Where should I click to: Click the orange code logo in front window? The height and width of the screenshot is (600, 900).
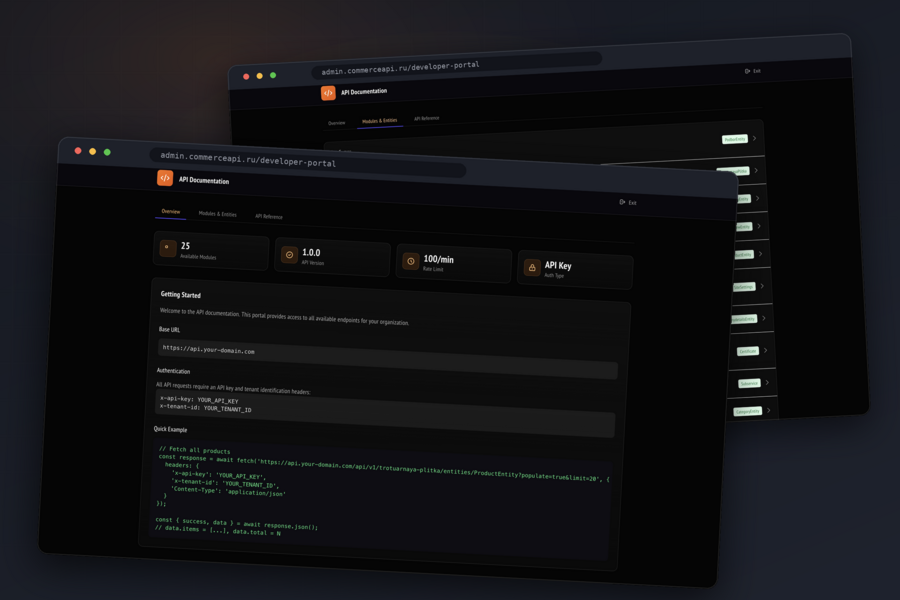point(165,178)
